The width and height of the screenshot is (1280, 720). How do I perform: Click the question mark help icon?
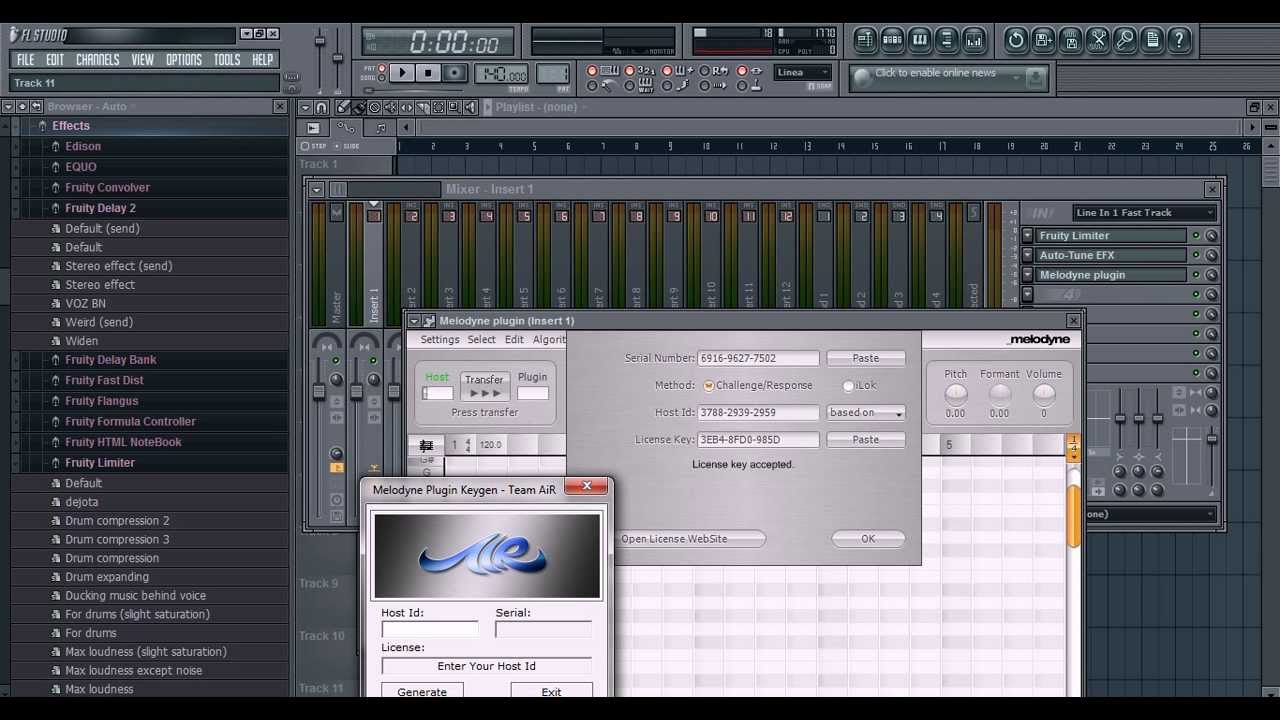pyautogui.click(x=1179, y=40)
